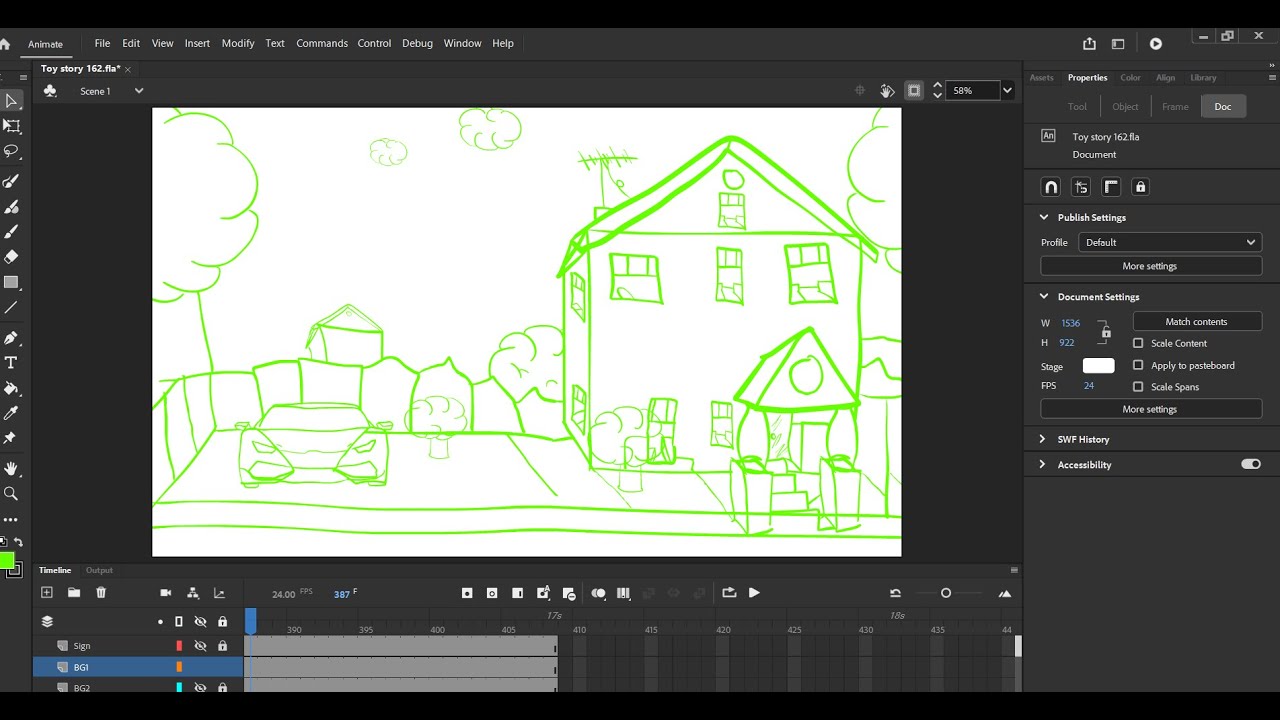This screenshot has height=720, width=1280.
Task: Click the Match contents button
Action: 1197,322
